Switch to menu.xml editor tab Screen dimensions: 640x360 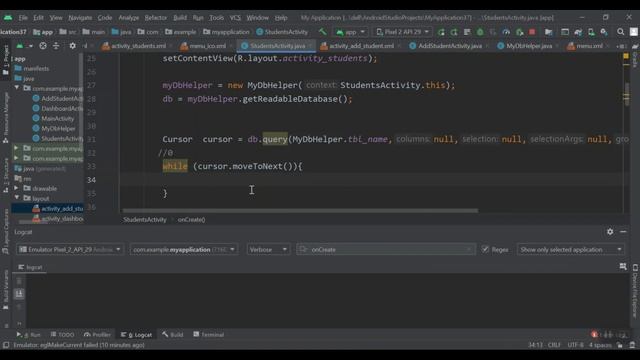[x=585, y=46]
